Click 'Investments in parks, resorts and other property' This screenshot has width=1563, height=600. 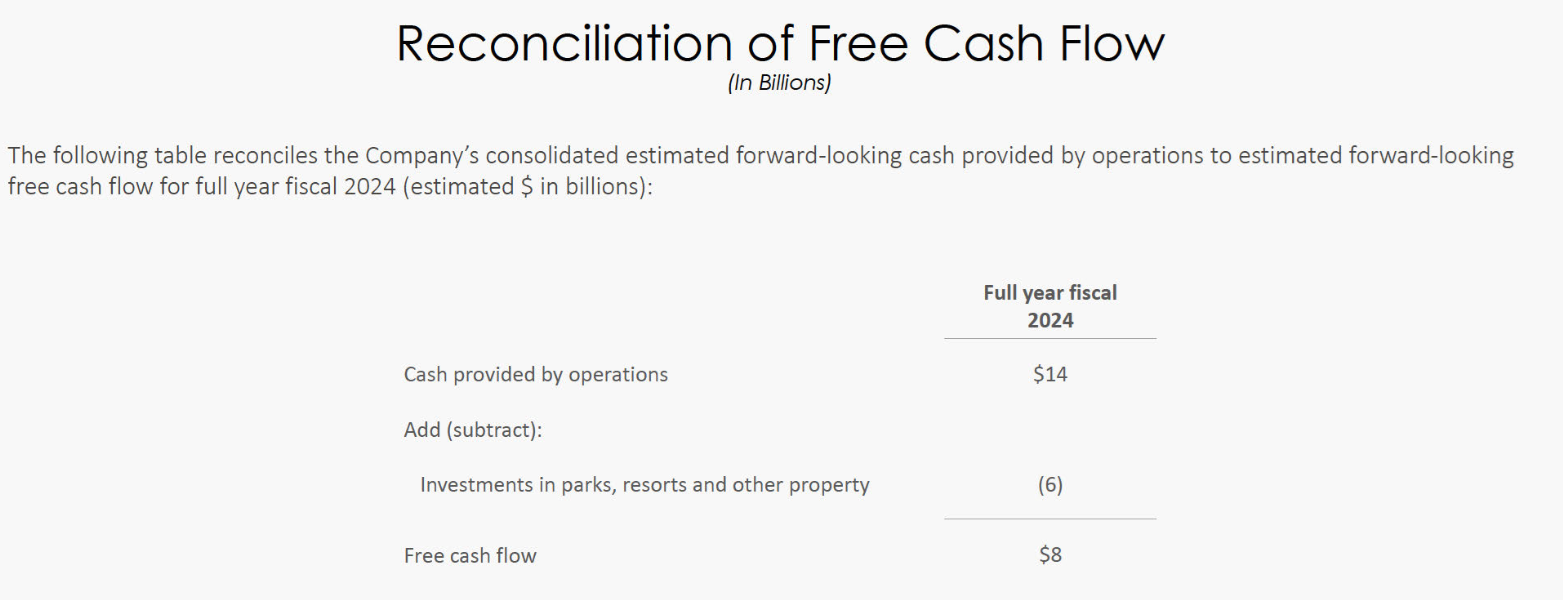pos(645,485)
